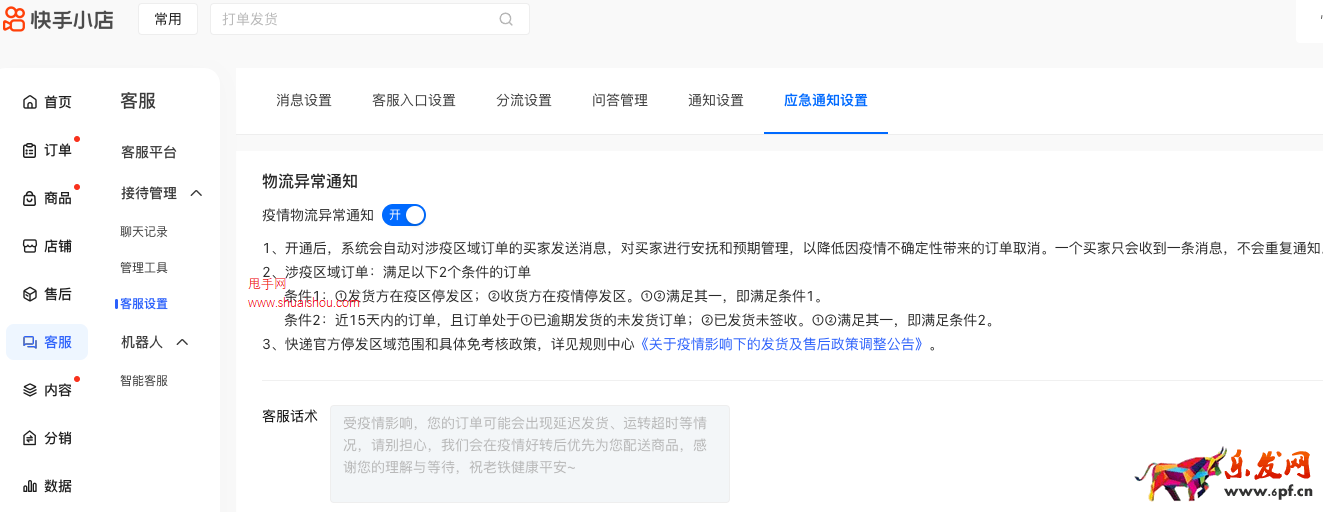The width and height of the screenshot is (1323, 512).
Task: Focus the 打单发货 search field
Action: (x=369, y=19)
